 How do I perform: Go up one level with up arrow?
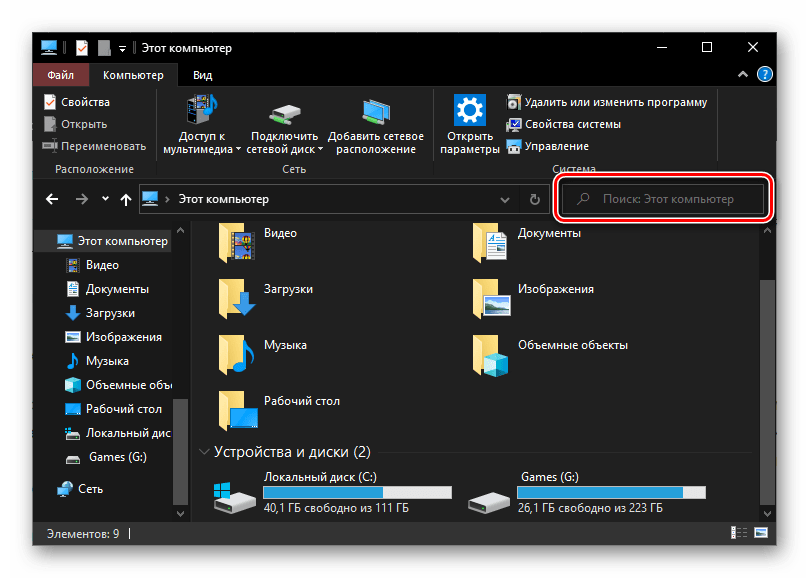(126, 199)
